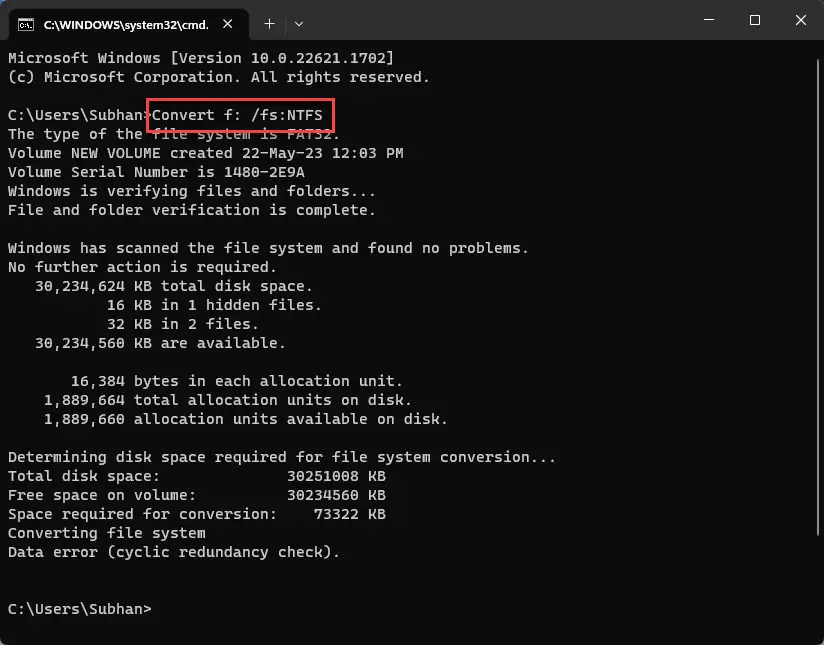
Task: Click the '30251008 KB' value
Action: [x=336, y=476]
